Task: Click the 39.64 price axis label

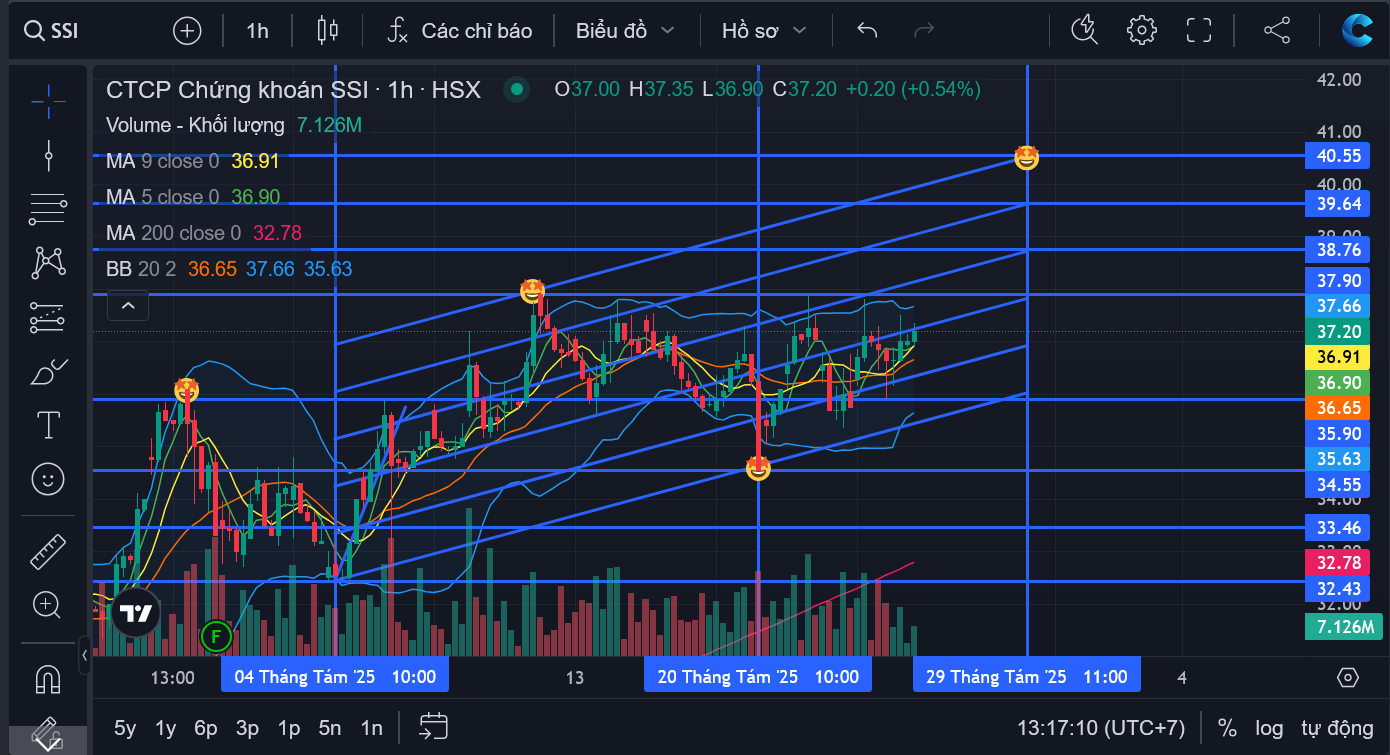Action: click(1339, 204)
